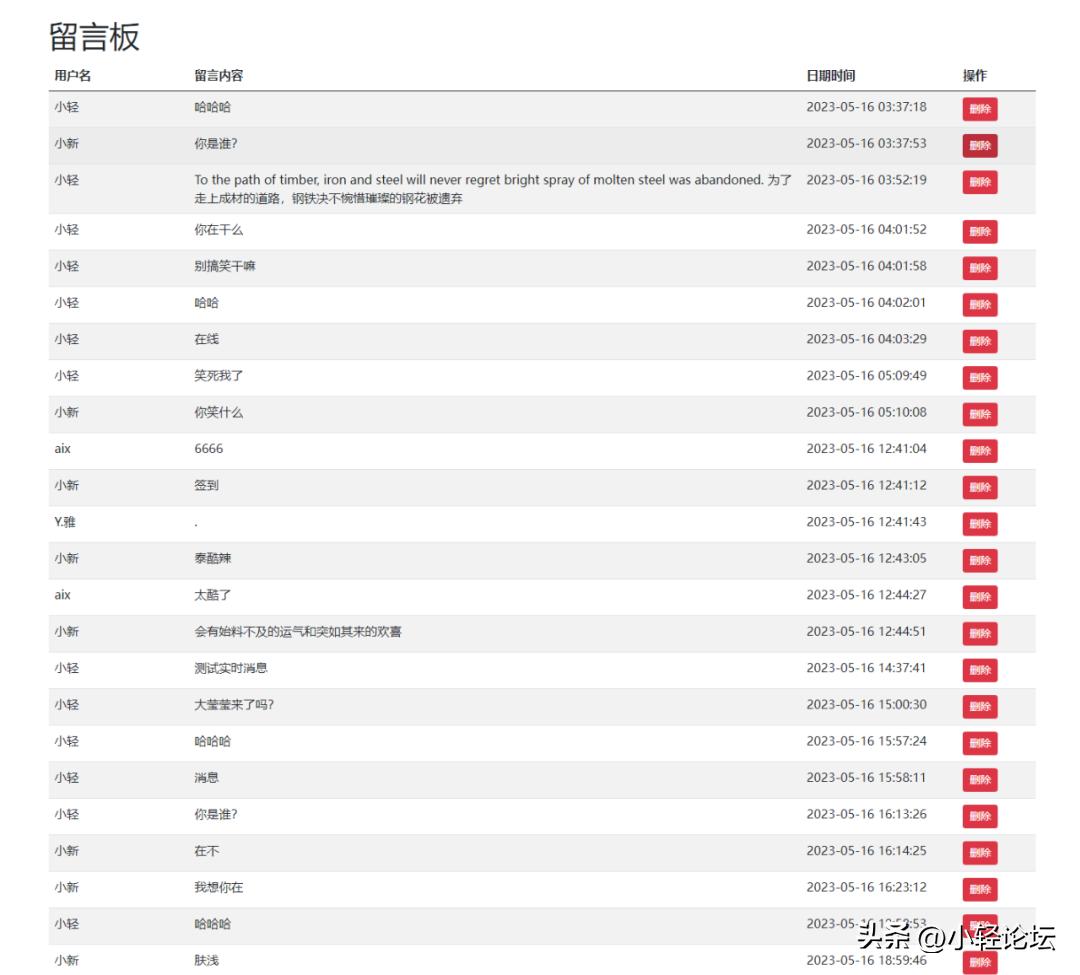The height and width of the screenshot is (975, 1080).
Task: Delete the "6666" message by aix
Action: click(x=979, y=451)
